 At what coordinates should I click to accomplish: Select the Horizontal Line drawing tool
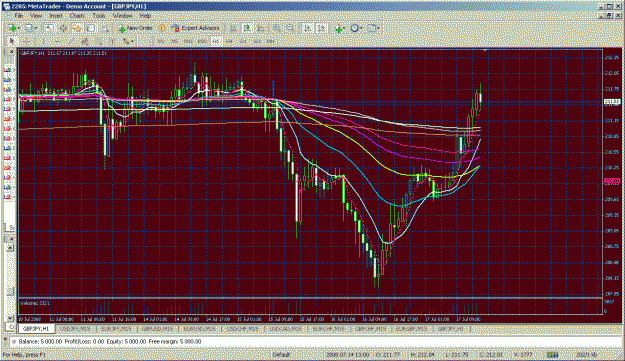tap(57, 41)
